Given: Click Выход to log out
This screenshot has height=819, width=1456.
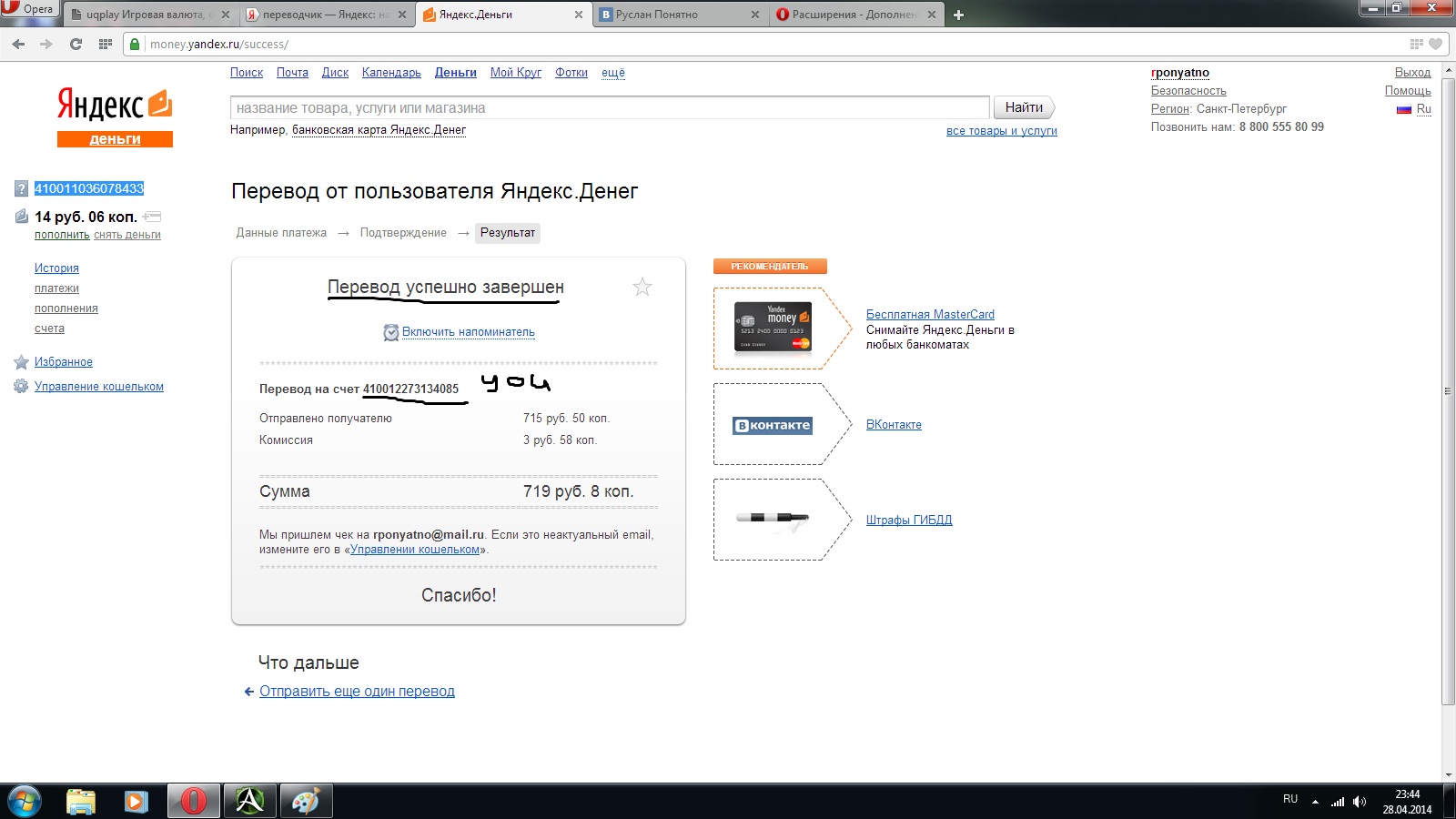Looking at the screenshot, I should pyautogui.click(x=1412, y=73).
